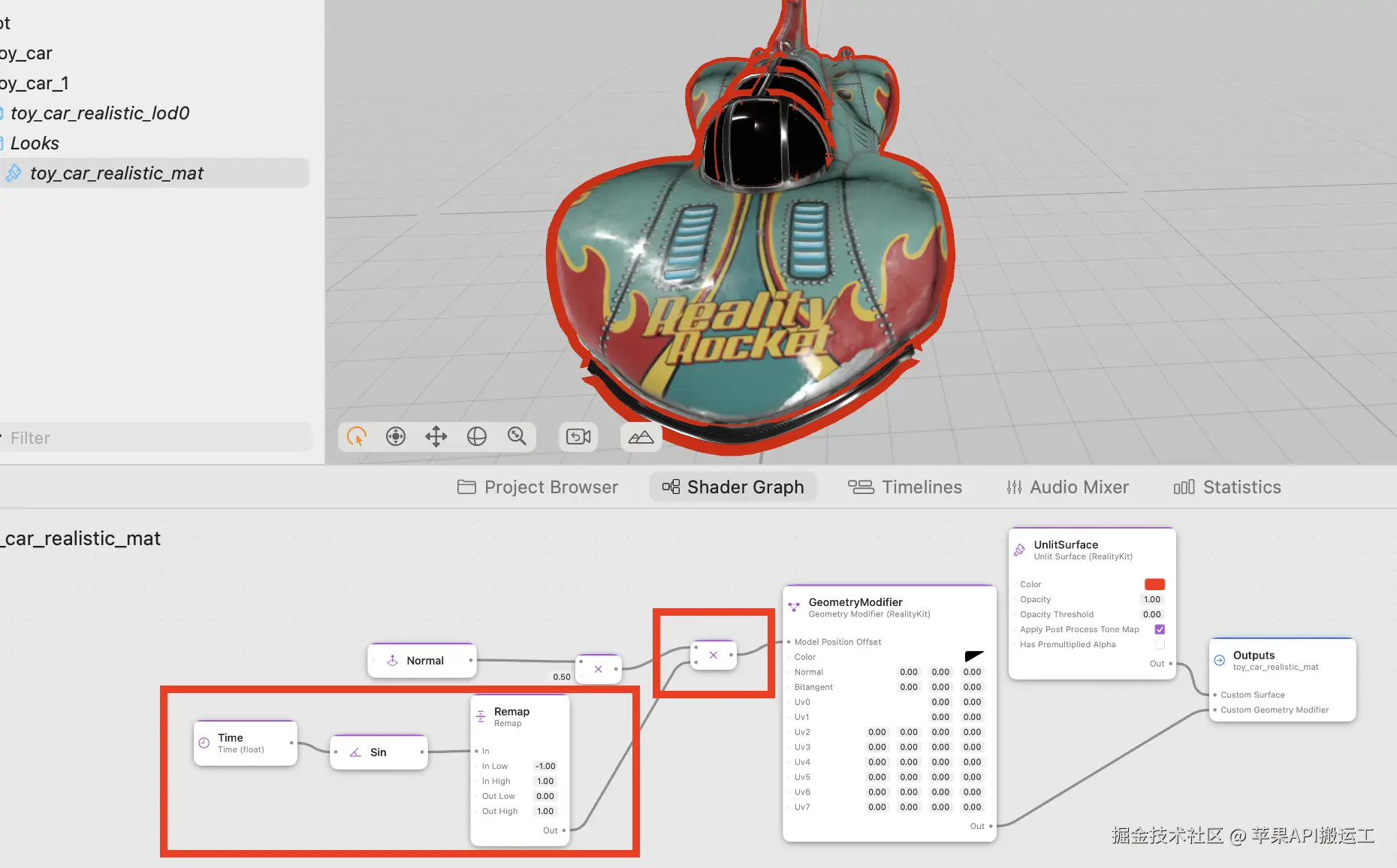This screenshot has width=1397, height=868.
Task: Click the red Color swatch in UnlitSurface
Action: click(1154, 584)
